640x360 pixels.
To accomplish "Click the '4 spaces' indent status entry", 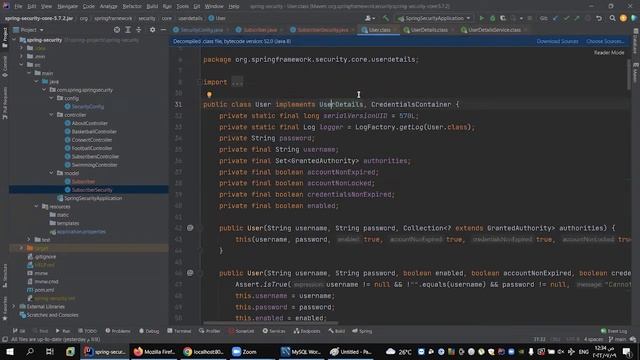I will (x=593, y=339).
